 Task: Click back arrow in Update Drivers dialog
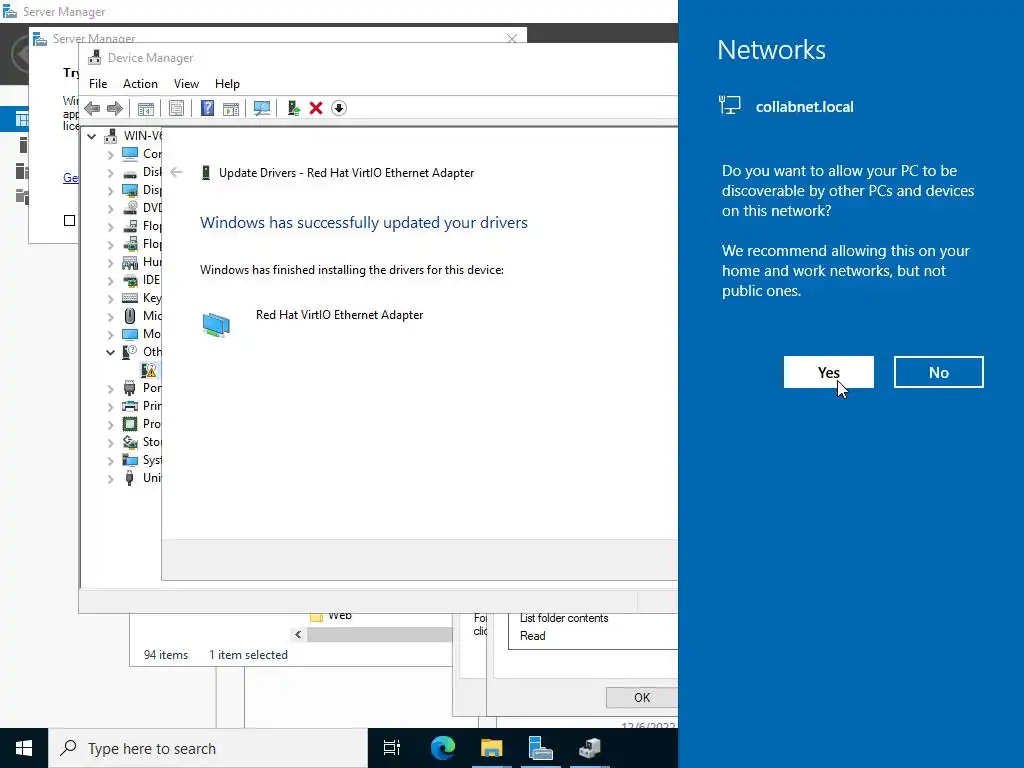tap(176, 172)
